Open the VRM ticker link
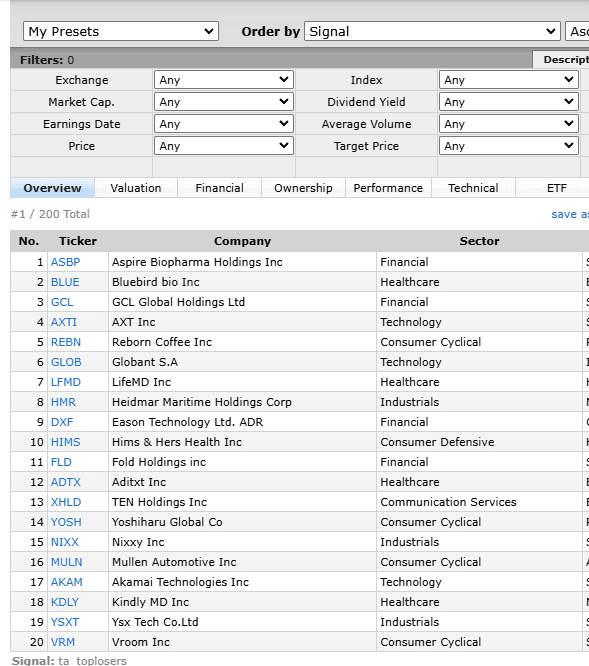The height and width of the screenshot is (666, 589). 63,641
